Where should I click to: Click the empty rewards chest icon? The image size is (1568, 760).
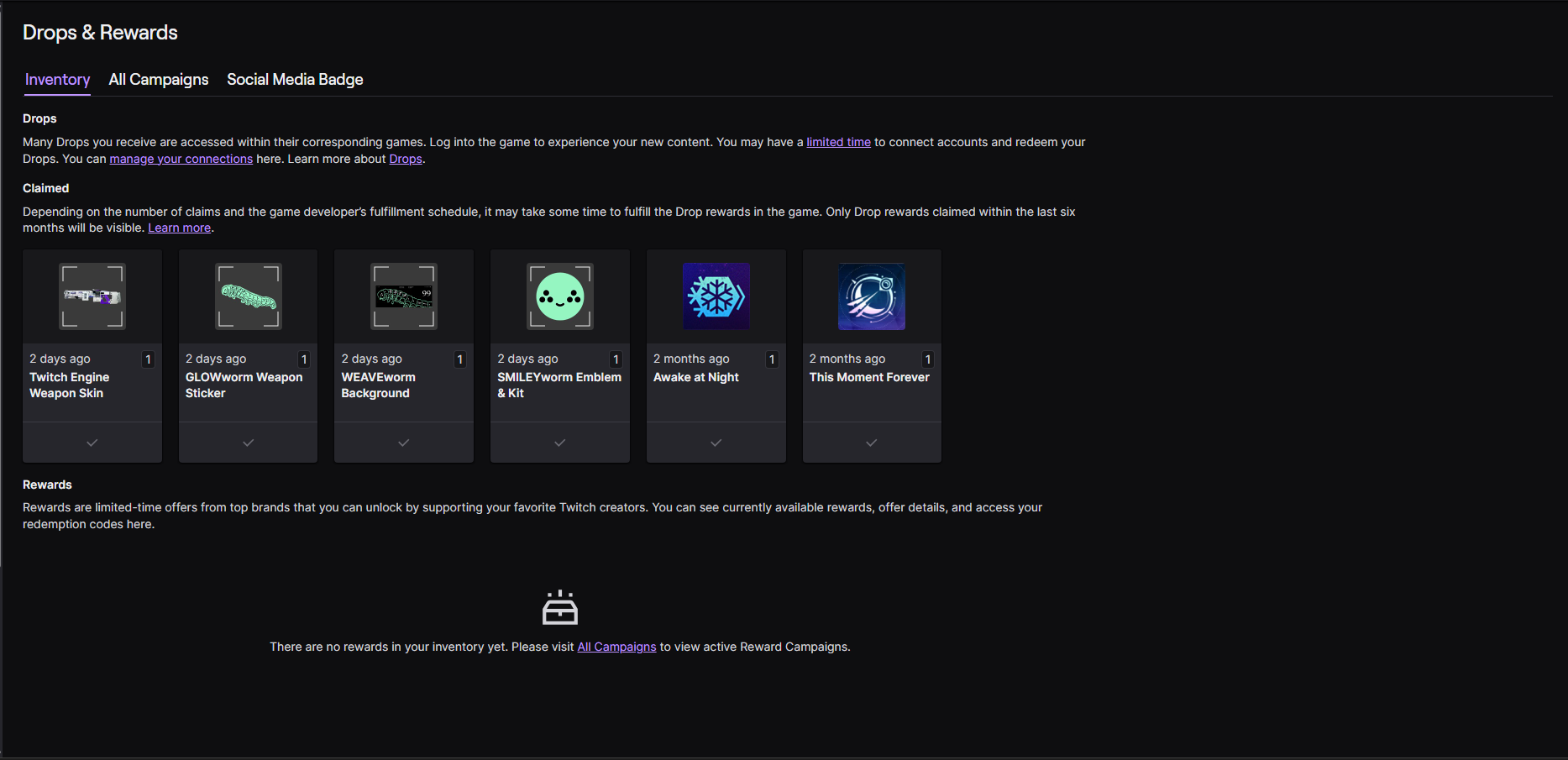[560, 608]
